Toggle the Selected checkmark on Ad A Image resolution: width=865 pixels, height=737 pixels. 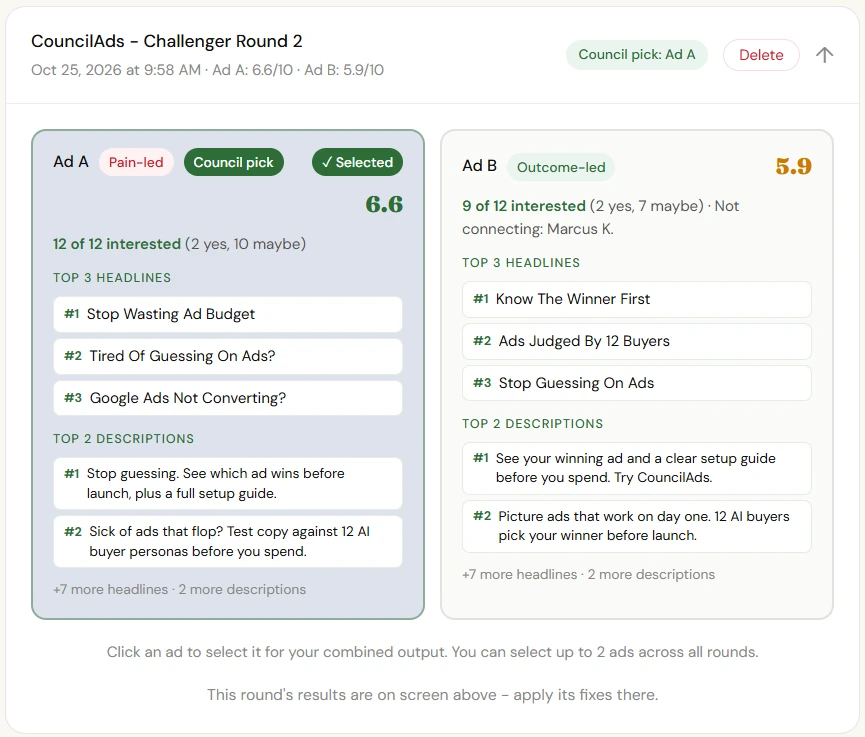point(357,162)
